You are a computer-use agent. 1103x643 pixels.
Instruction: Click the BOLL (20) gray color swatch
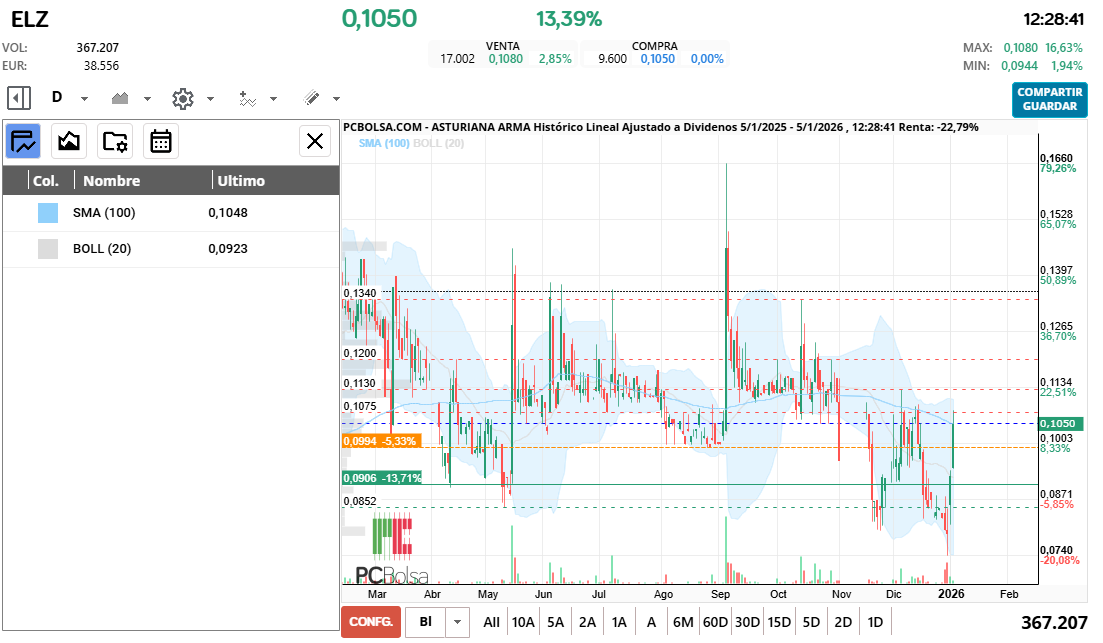pyautogui.click(x=48, y=249)
